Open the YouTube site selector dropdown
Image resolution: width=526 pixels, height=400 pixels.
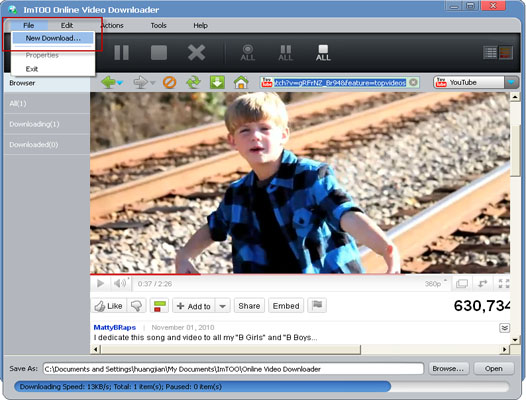pyautogui.click(x=511, y=82)
